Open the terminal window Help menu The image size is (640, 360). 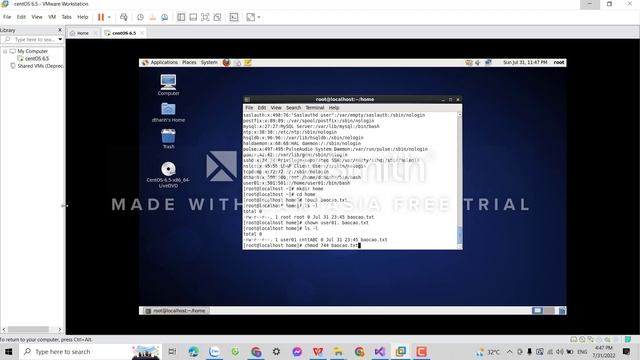tap(334, 108)
